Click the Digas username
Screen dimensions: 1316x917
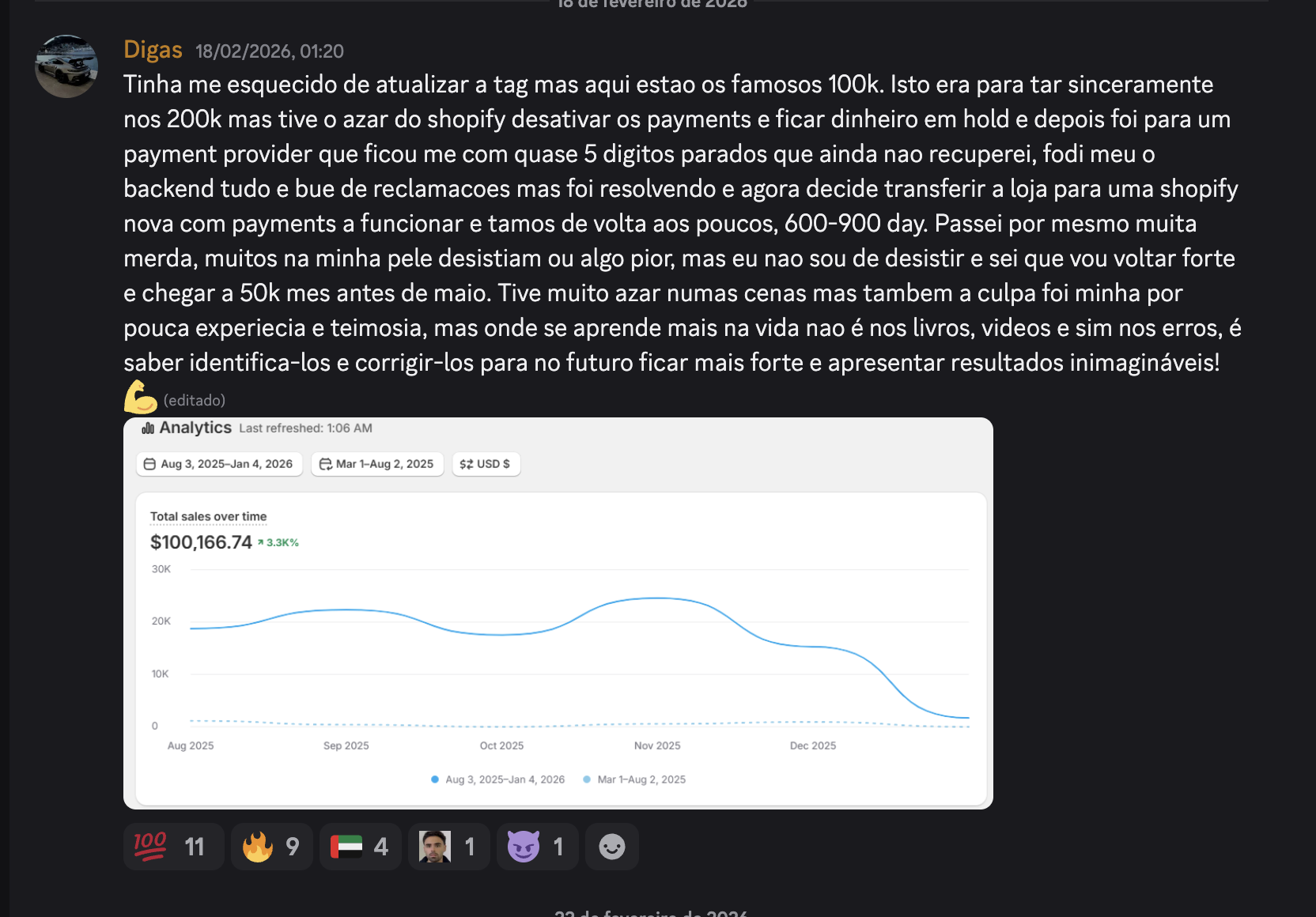pos(153,51)
